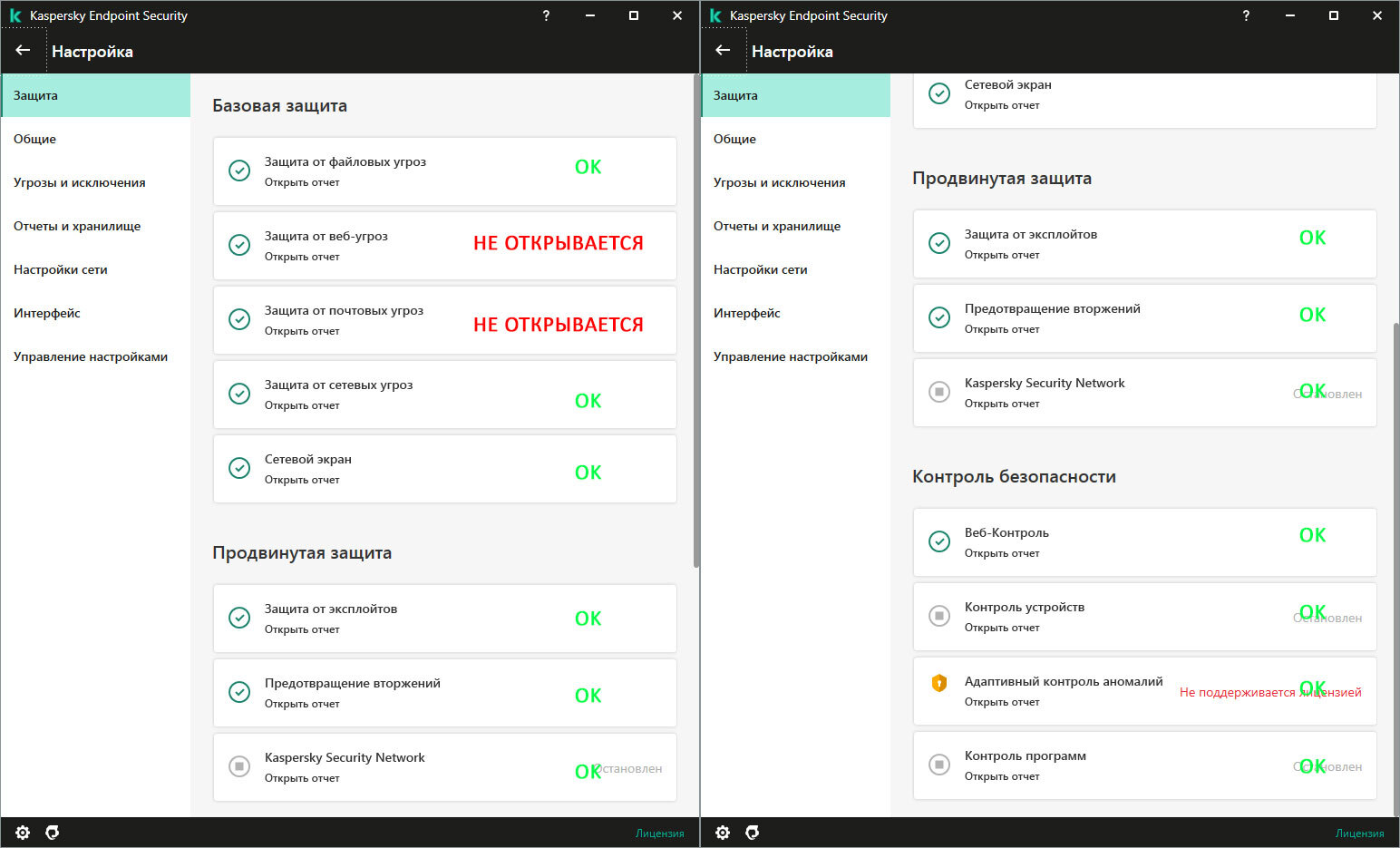Open report for Адаптивный контроль аномалий
The image size is (1400, 848).
1002,702
